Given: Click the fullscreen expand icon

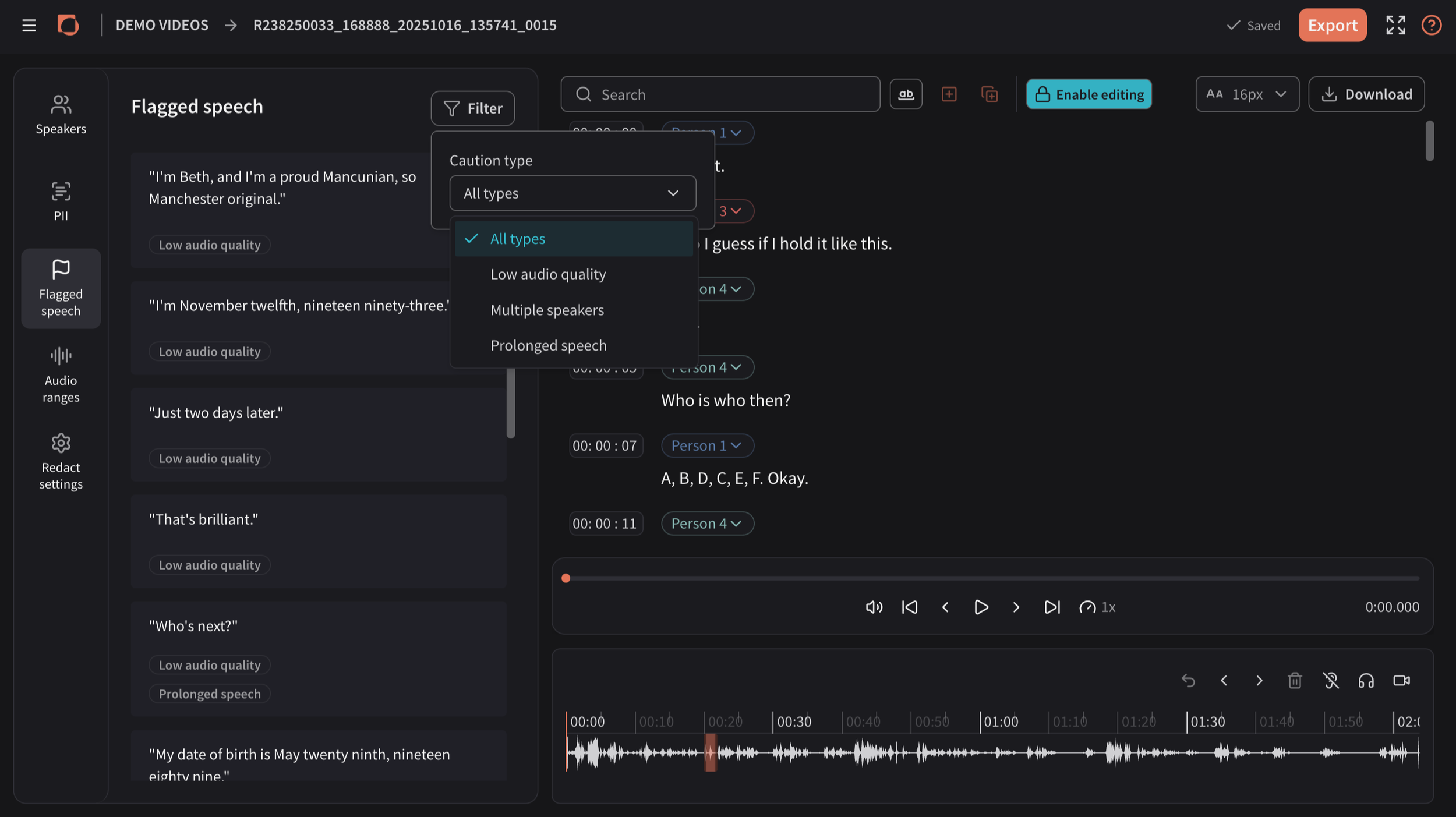Looking at the screenshot, I should [1395, 25].
